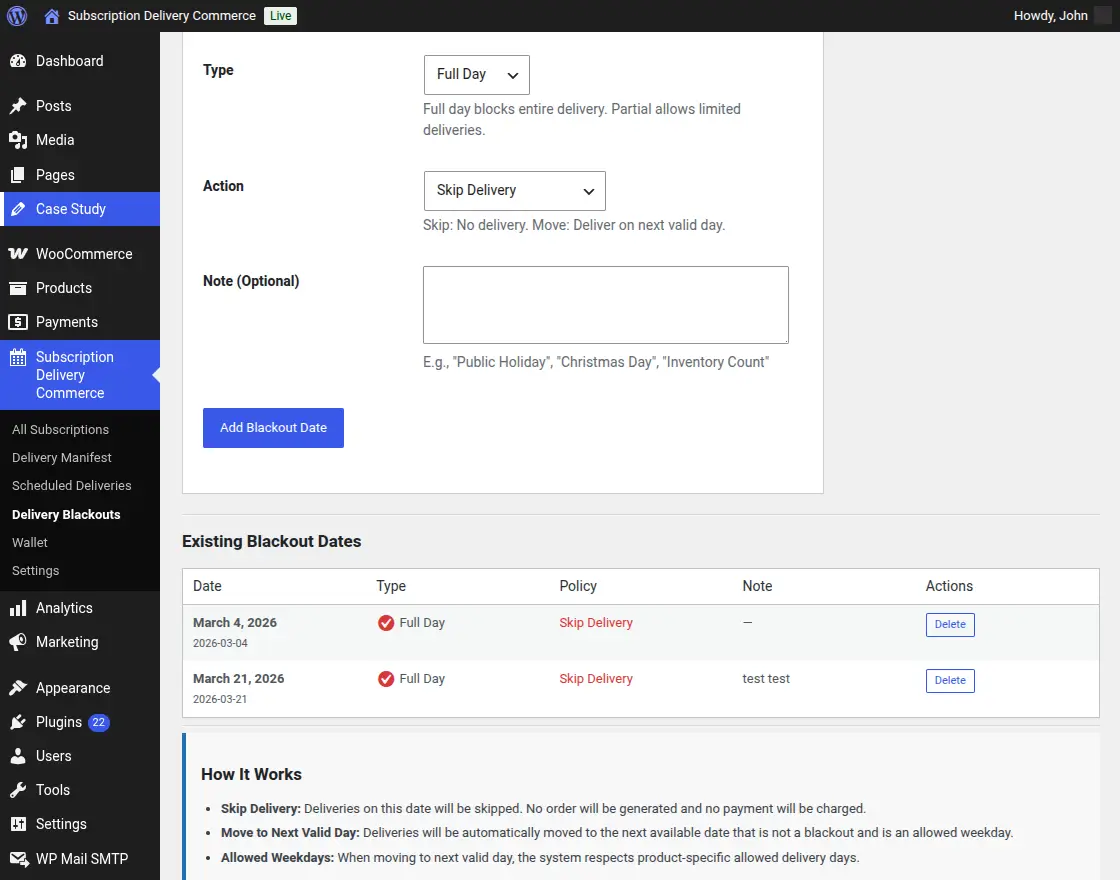The height and width of the screenshot is (880, 1120).
Task: Click the Type column header
Action: click(391, 586)
